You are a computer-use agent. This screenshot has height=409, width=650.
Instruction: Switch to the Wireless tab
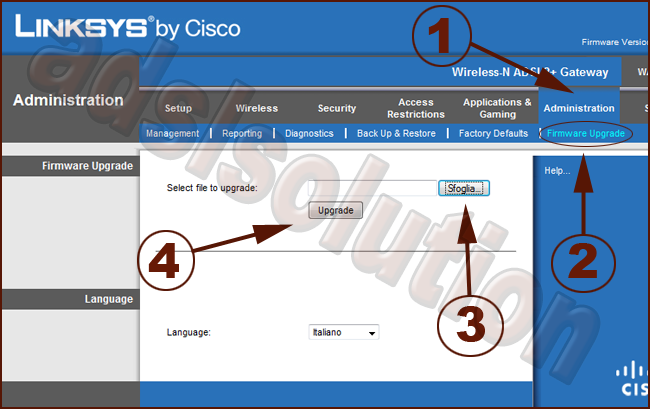pyautogui.click(x=257, y=108)
